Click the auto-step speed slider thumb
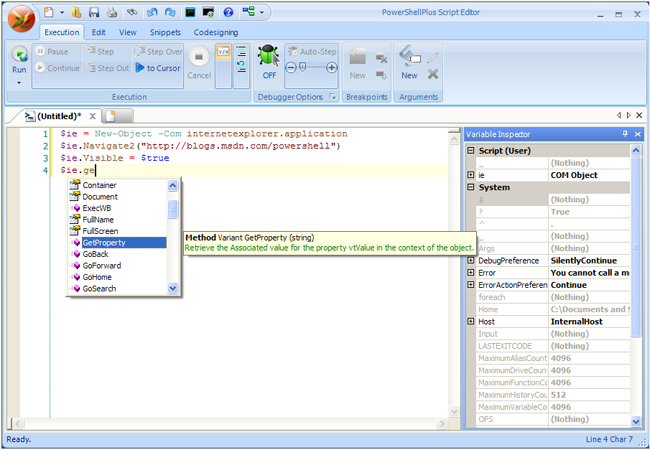The image size is (650, 450). [x=303, y=67]
